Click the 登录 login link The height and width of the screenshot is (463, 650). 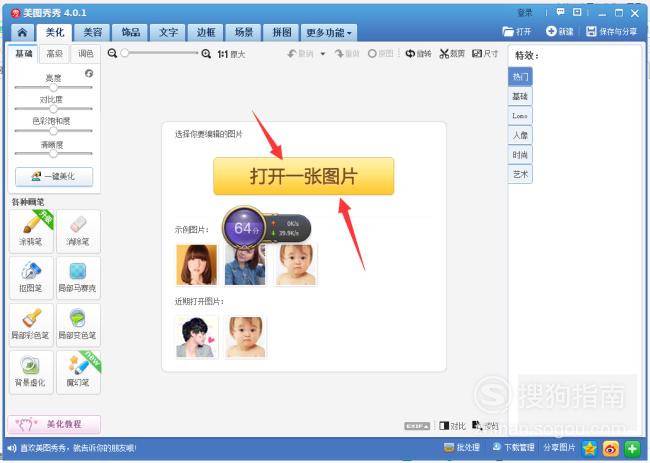(x=524, y=13)
